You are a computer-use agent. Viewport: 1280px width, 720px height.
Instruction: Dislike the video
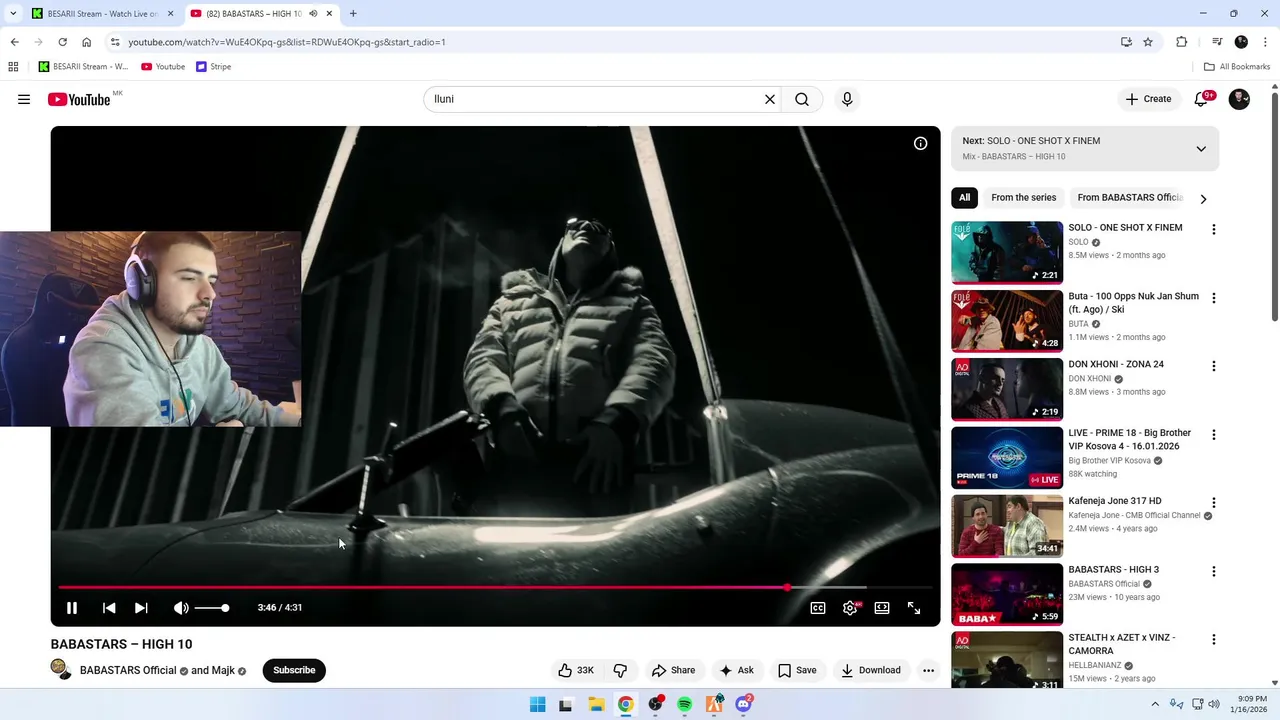(x=620, y=670)
